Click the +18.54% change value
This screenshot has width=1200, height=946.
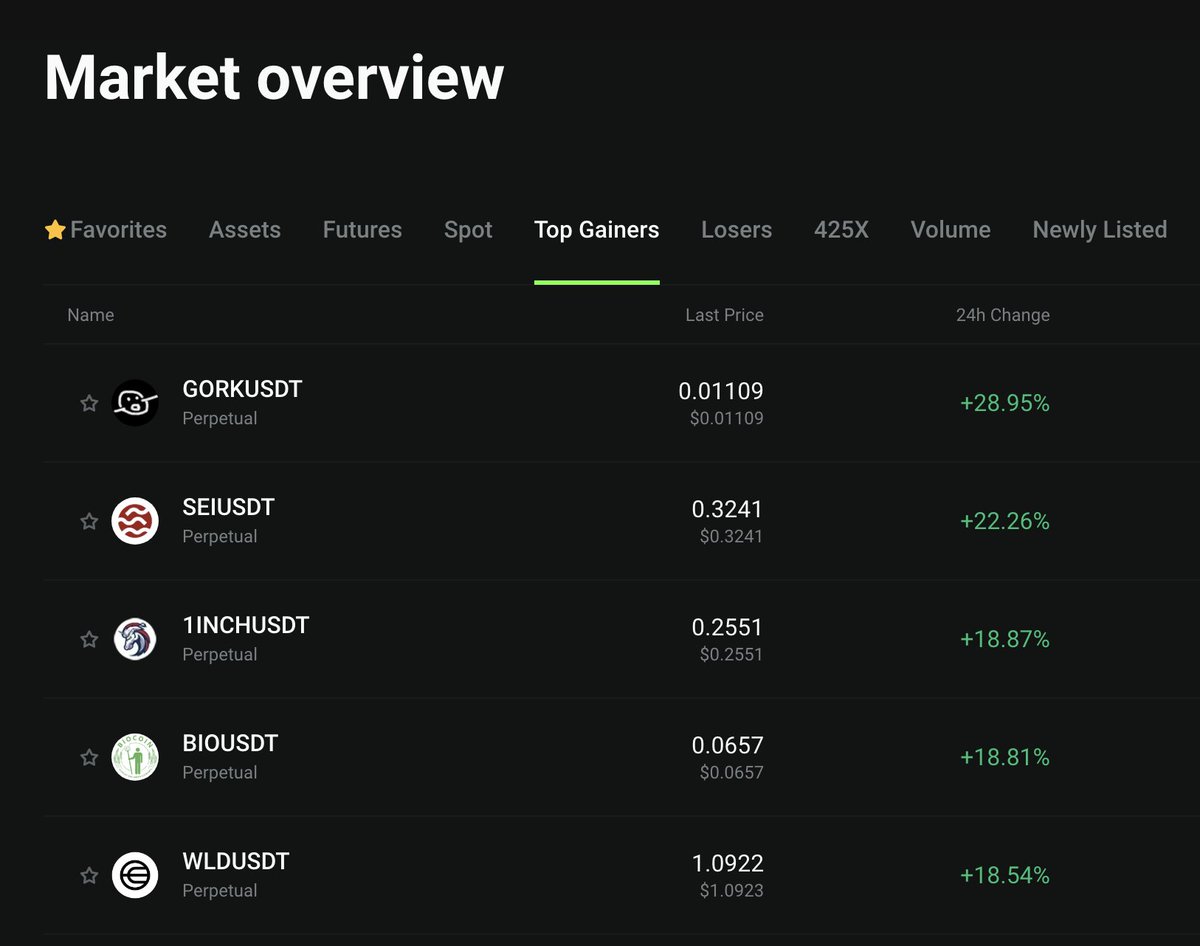[1005, 876]
